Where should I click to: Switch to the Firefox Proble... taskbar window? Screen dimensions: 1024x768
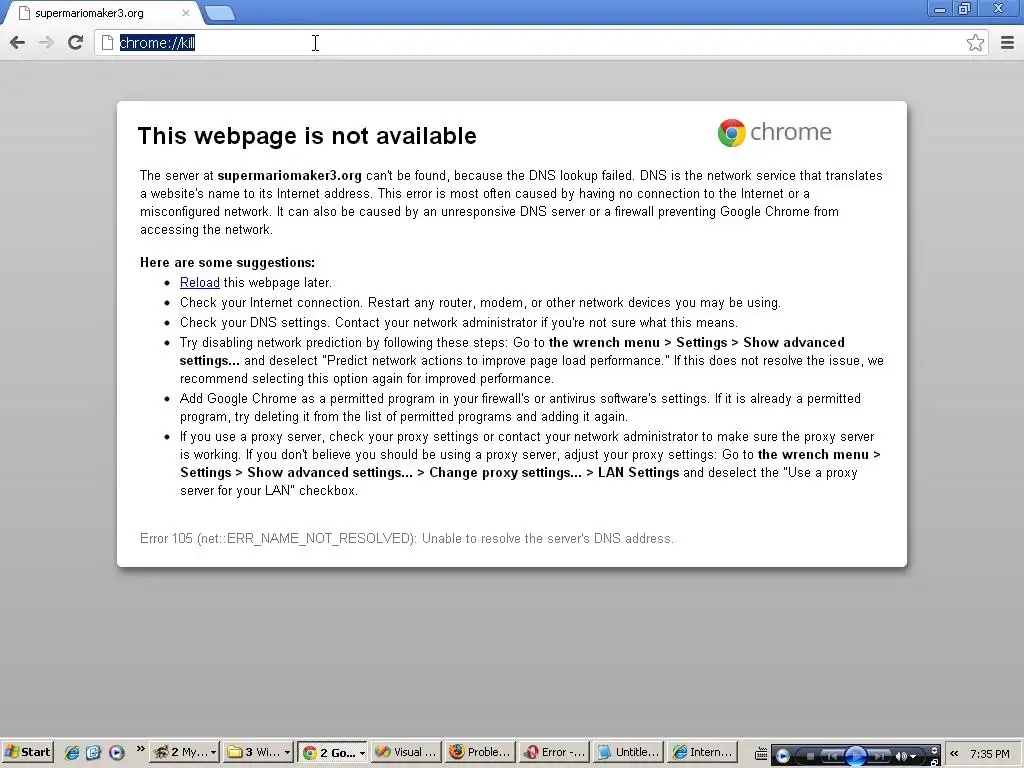(x=480, y=752)
